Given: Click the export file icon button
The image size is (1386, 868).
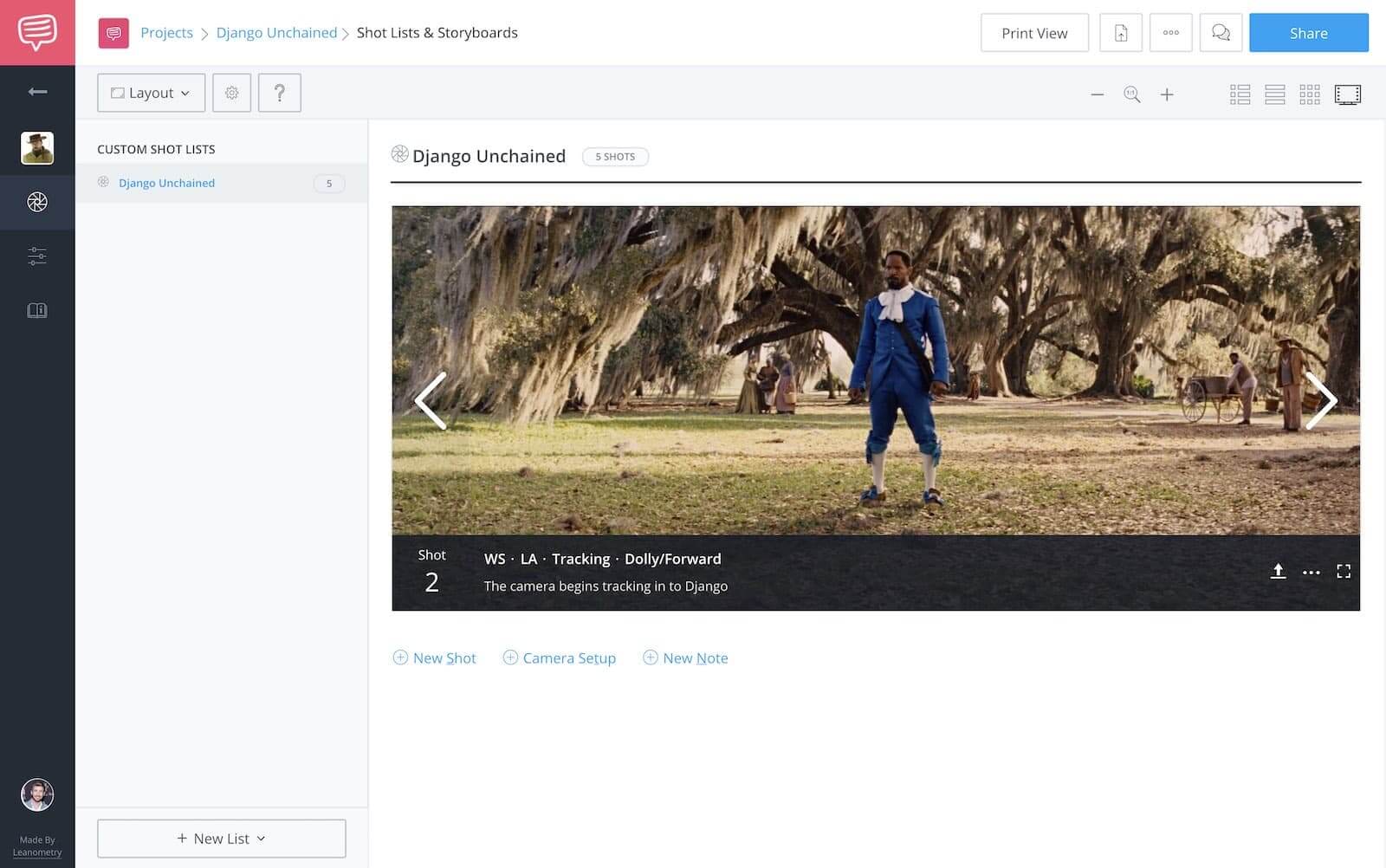Looking at the screenshot, I should [x=1121, y=33].
